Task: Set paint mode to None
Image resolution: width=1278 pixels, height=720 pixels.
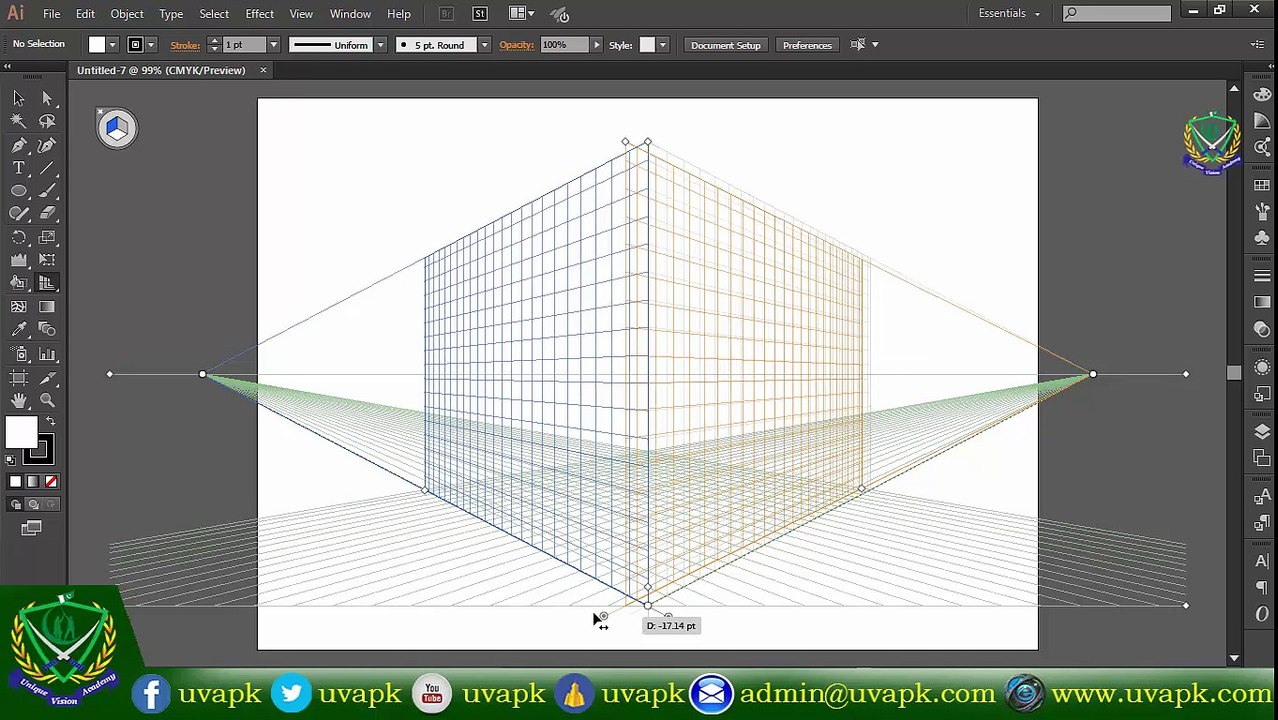Action: coord(51,482)
